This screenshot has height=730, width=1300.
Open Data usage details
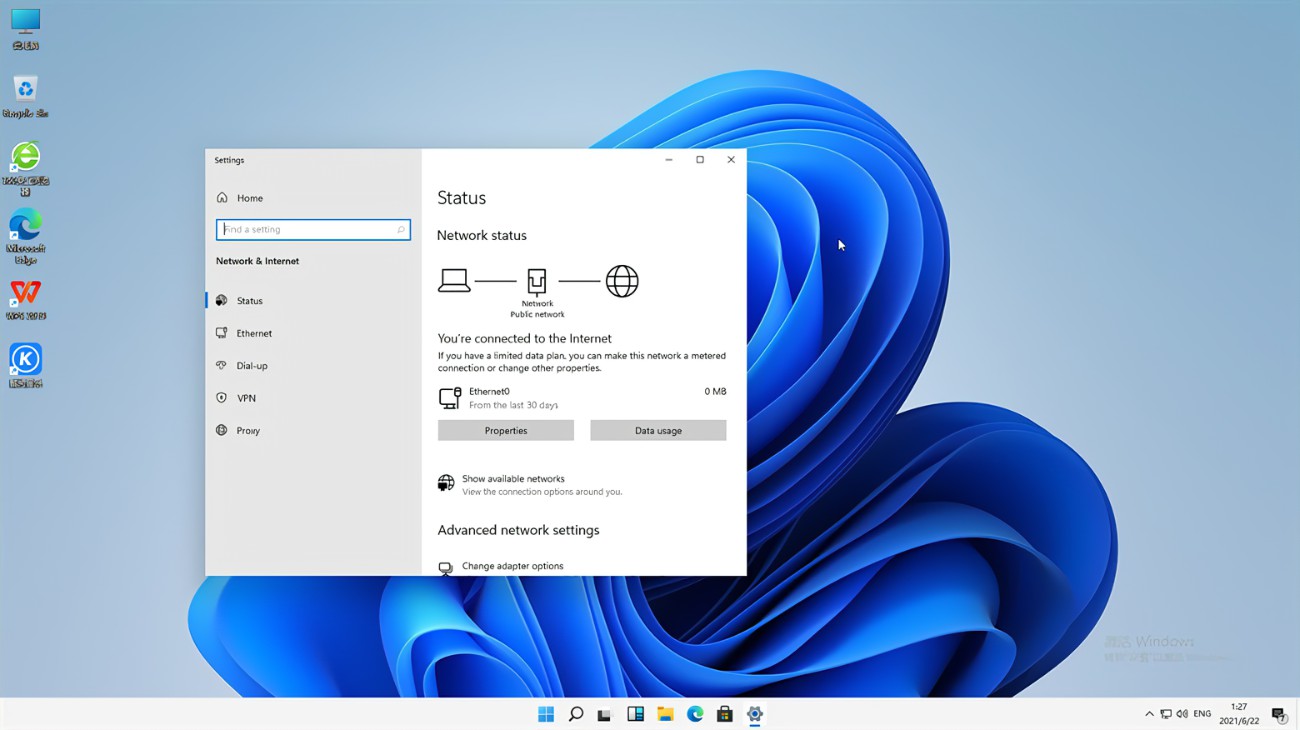(x=657, y=431)
